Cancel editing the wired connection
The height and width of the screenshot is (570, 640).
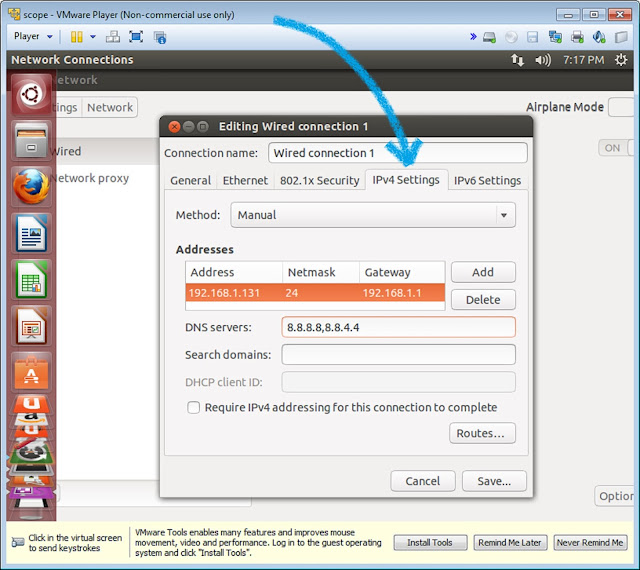coord(422,481)
